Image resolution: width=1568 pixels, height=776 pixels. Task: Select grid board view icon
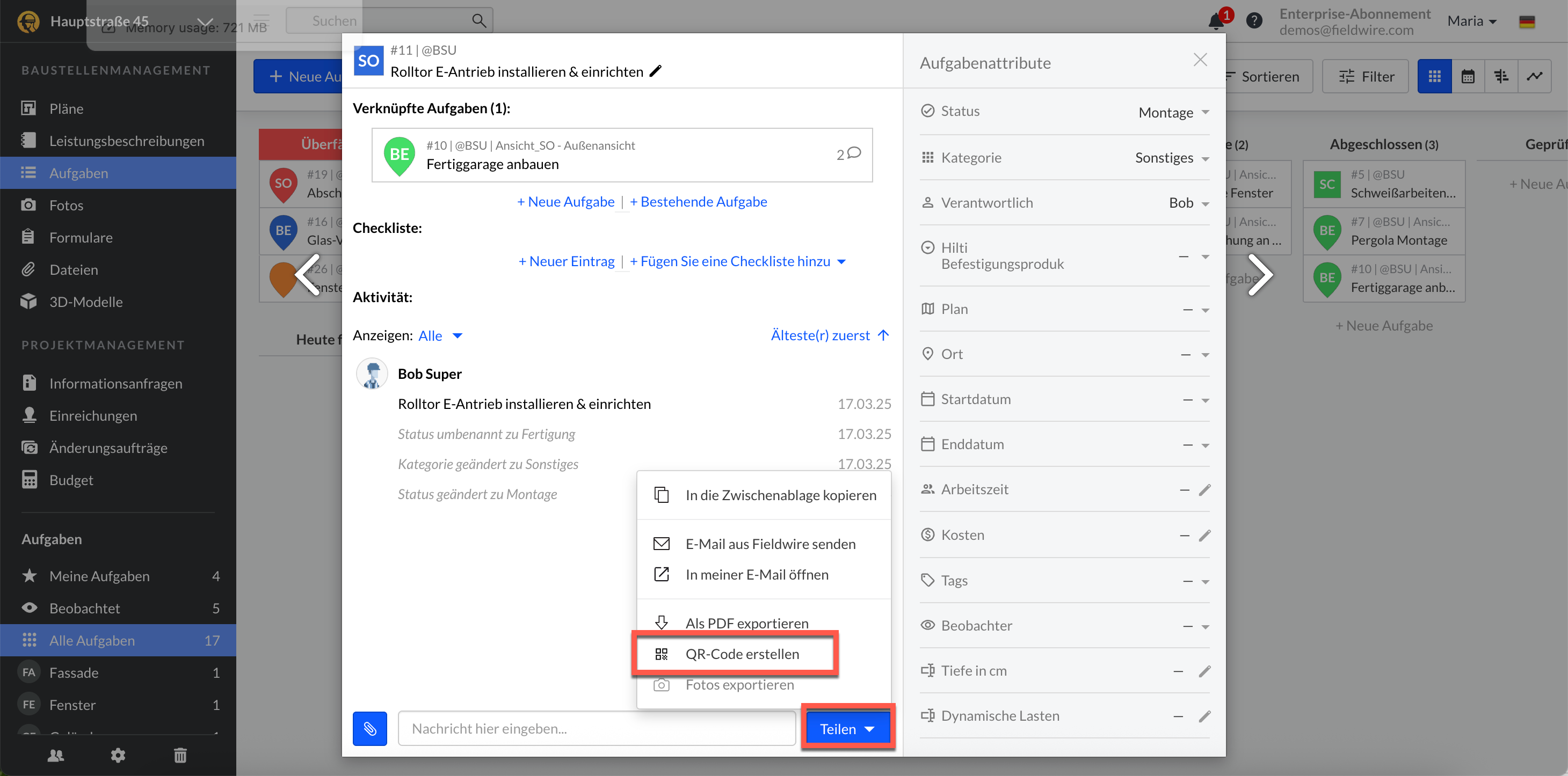pyautogui.click(x=1434, y=77)
